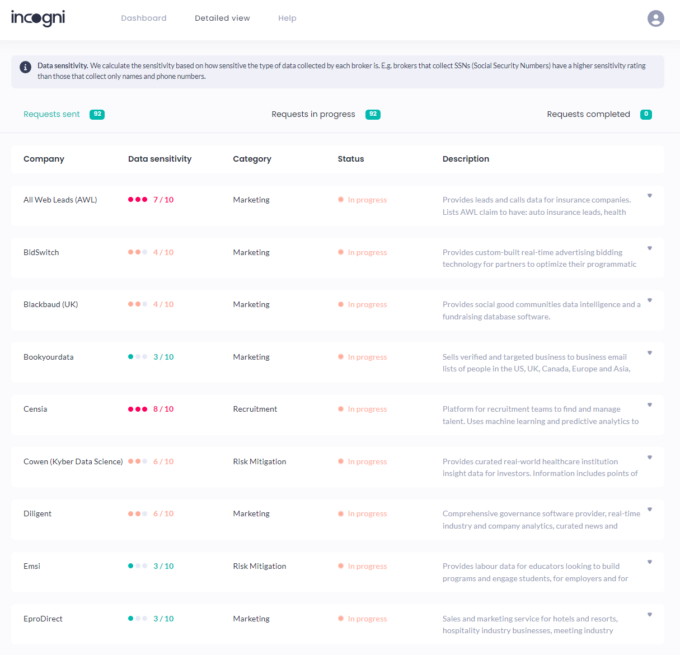Open the Help navigation item
This screenshot has height=655, width=680.
pyautogui.click(x=287, y=18)
